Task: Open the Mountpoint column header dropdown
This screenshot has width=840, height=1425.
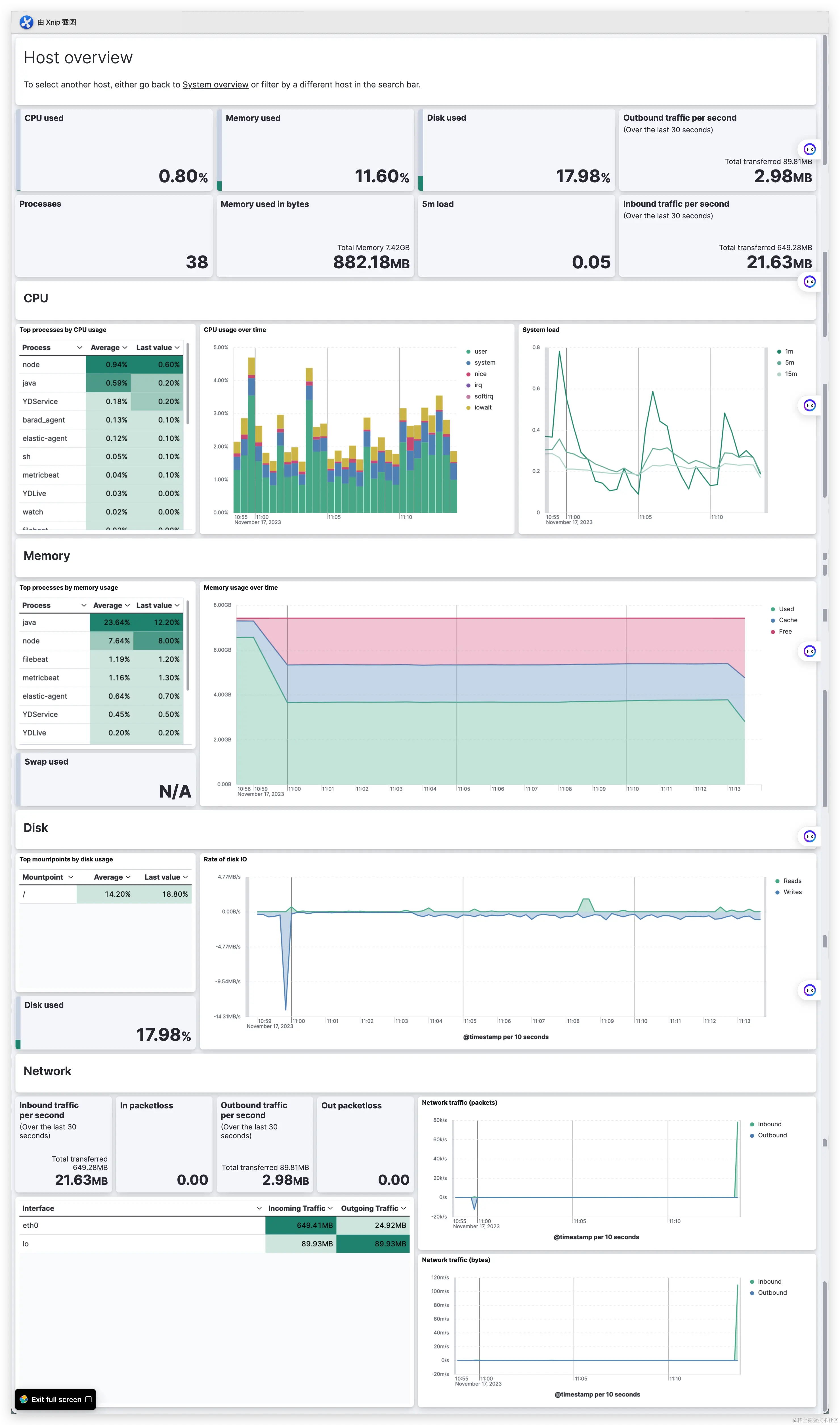Action: pos(71,877)
